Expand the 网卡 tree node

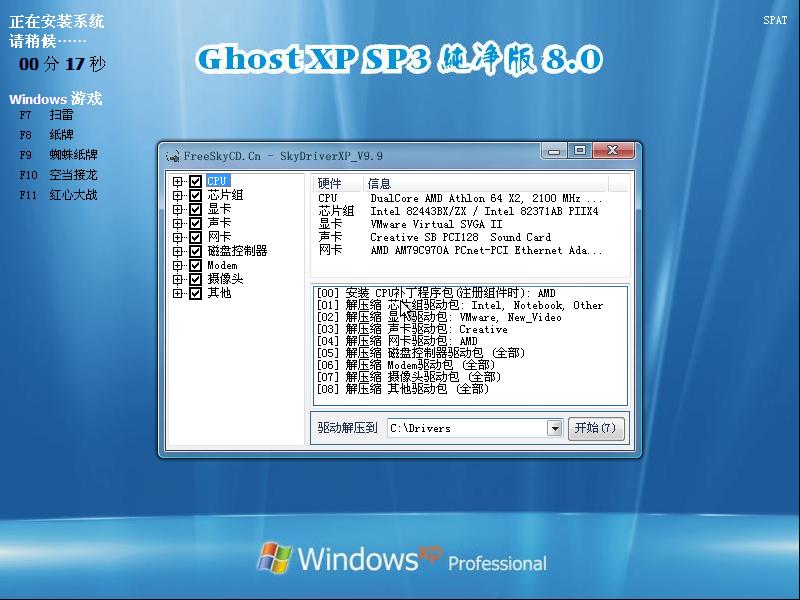[x=178, y=237]
